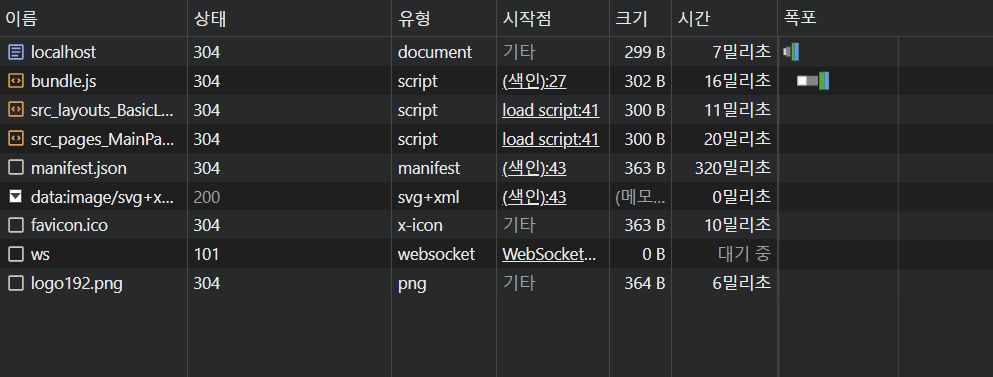Click the 폭포 waterfall column header
Image resolution: width=993 pixels, height=377 pixels.
[x=885, y=18]
